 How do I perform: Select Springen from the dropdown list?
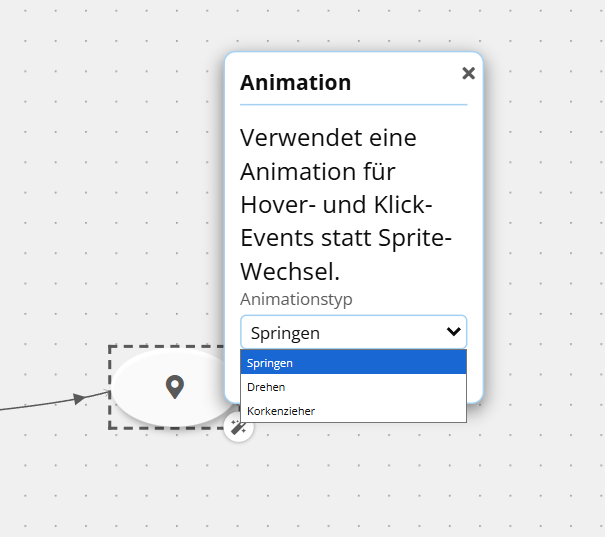352,363
